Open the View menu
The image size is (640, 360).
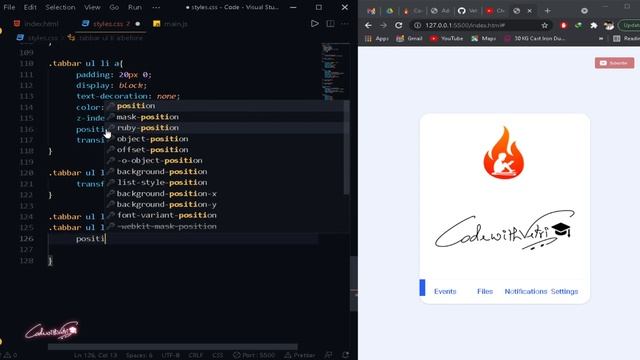point(92,7)
